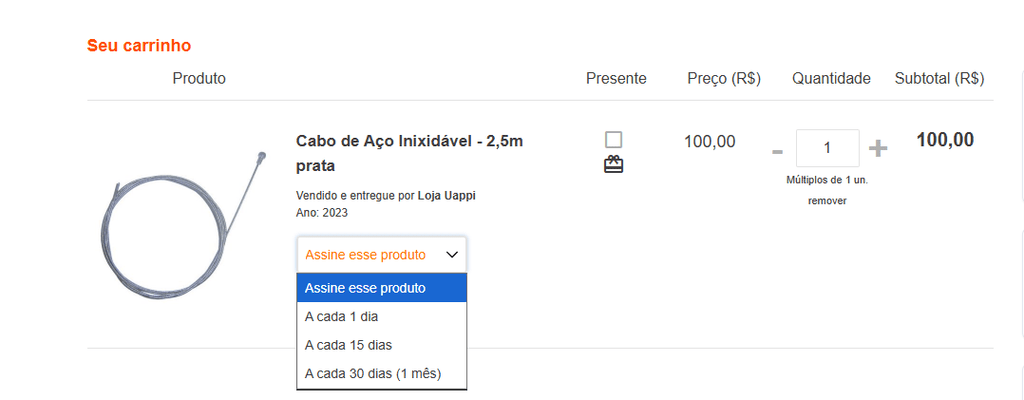Pick the A cada 15 dias option
The width and height of the screenshot is (1024, 400).
click(381, 345)
